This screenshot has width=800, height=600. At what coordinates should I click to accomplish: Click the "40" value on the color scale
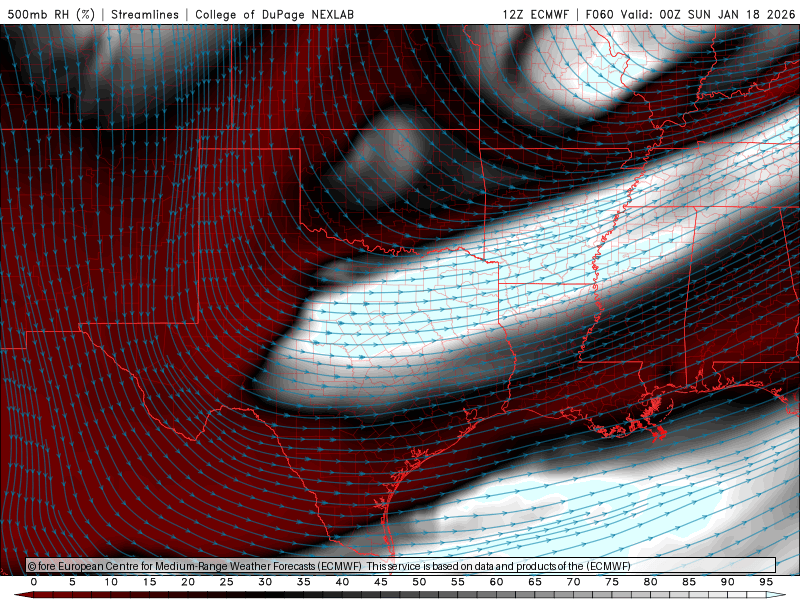[342, 582]
